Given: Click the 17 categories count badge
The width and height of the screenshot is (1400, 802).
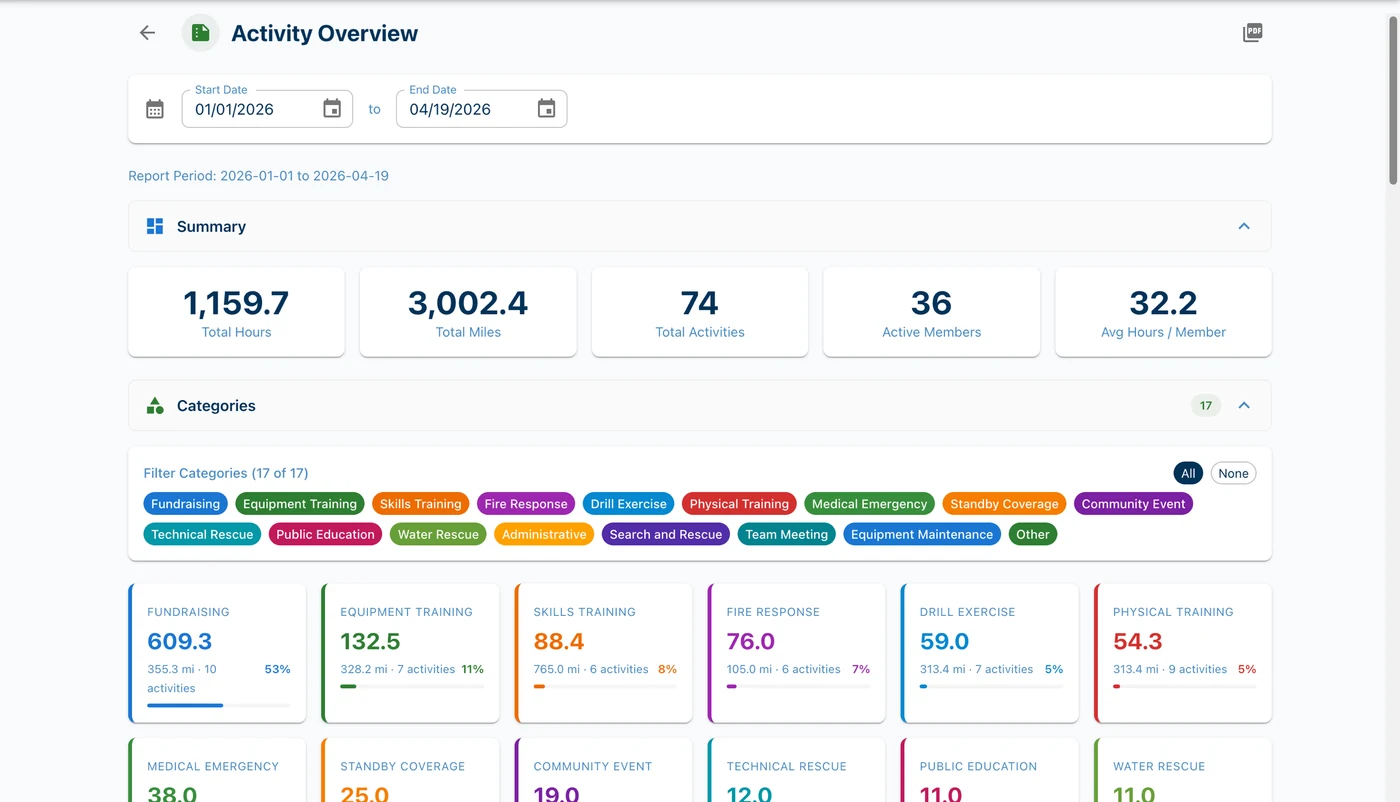Looking at the screenshot, I should (x=1206, y=405).
